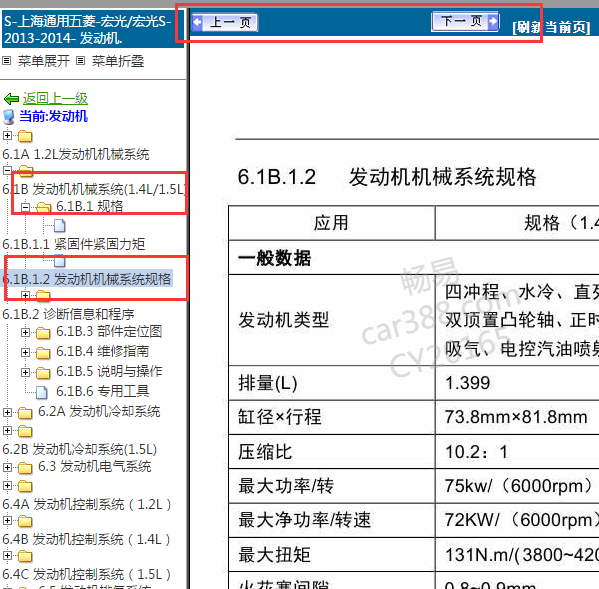The width and height of the screenshot is (599, 589).
Task: Select 6.1B 发动机机械系统(1.4L/1.5L) entry
Action: (94, 189)
